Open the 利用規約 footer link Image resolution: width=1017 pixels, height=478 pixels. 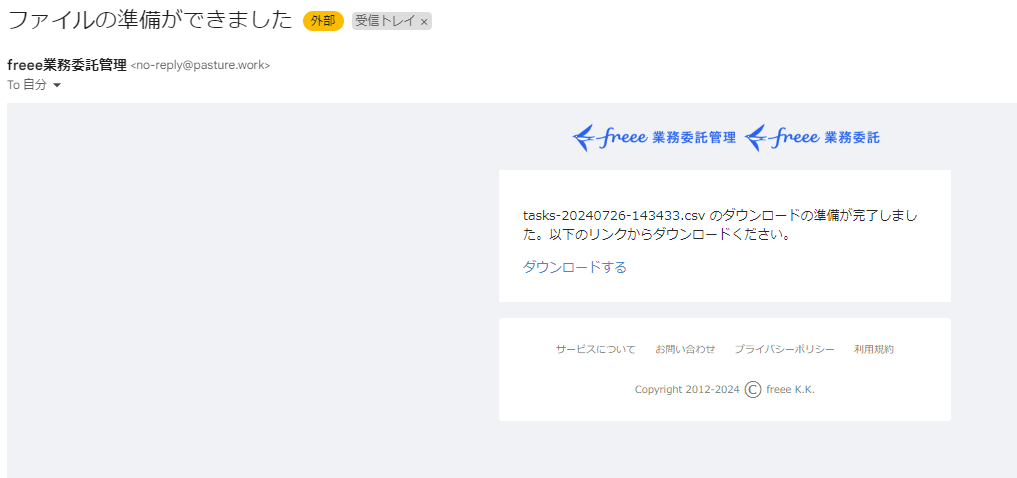pyautogui.click(x=874, y=349)
